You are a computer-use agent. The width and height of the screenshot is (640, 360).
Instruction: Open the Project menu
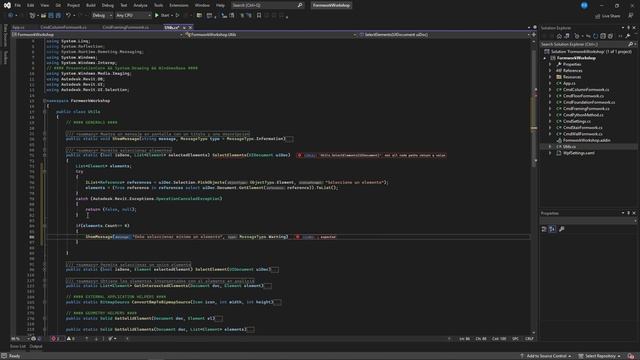(x=73, y=5)
